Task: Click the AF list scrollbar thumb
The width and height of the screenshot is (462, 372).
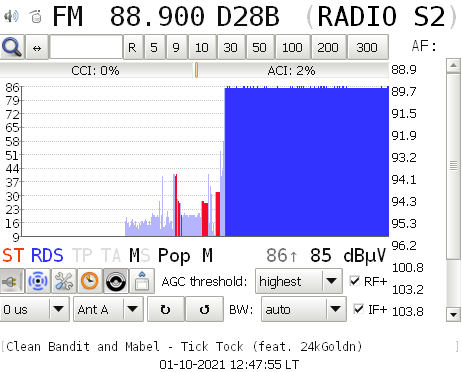Action: tap(453, 166)
